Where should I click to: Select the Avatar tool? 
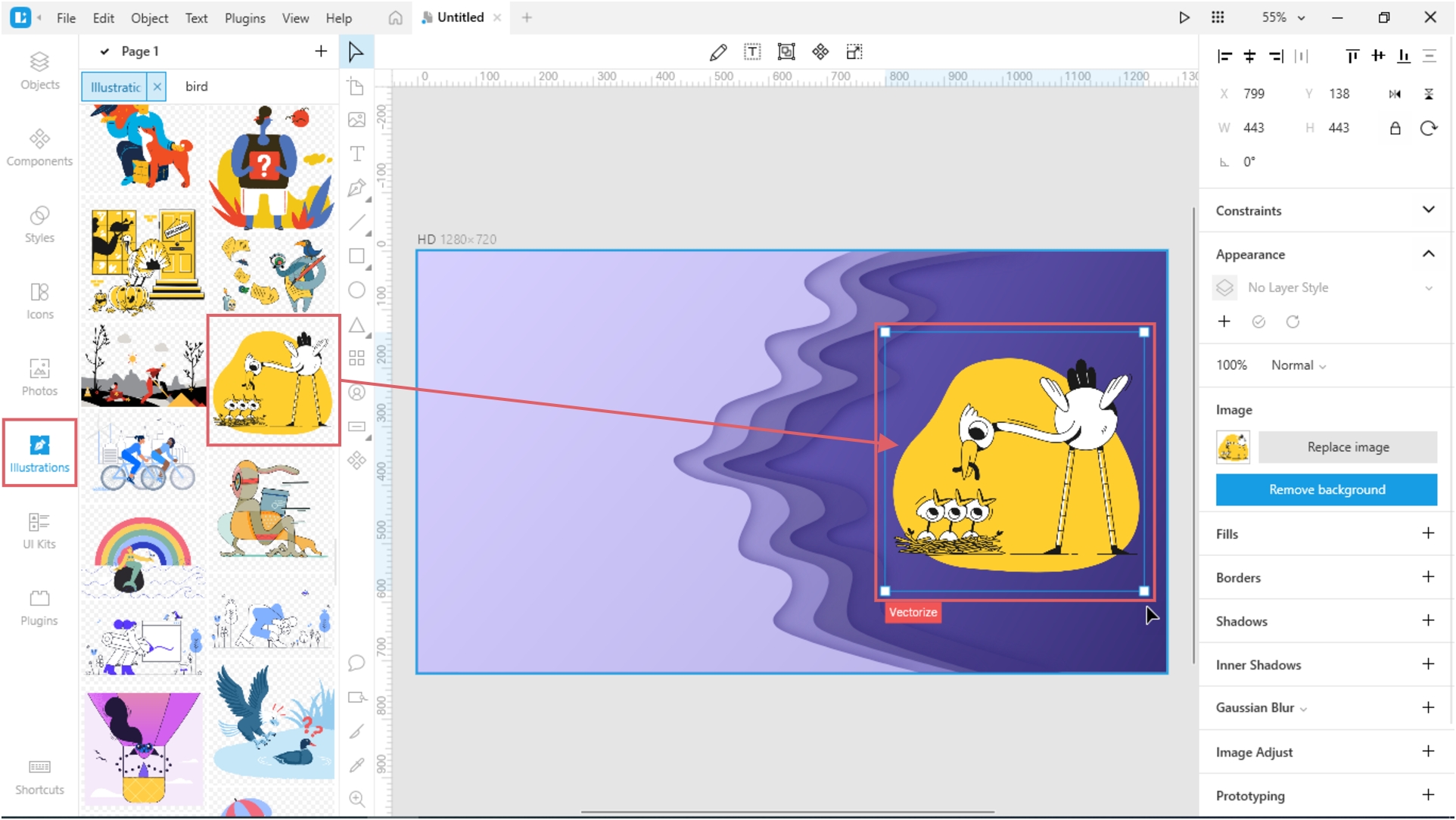click(x=356, y=393)
